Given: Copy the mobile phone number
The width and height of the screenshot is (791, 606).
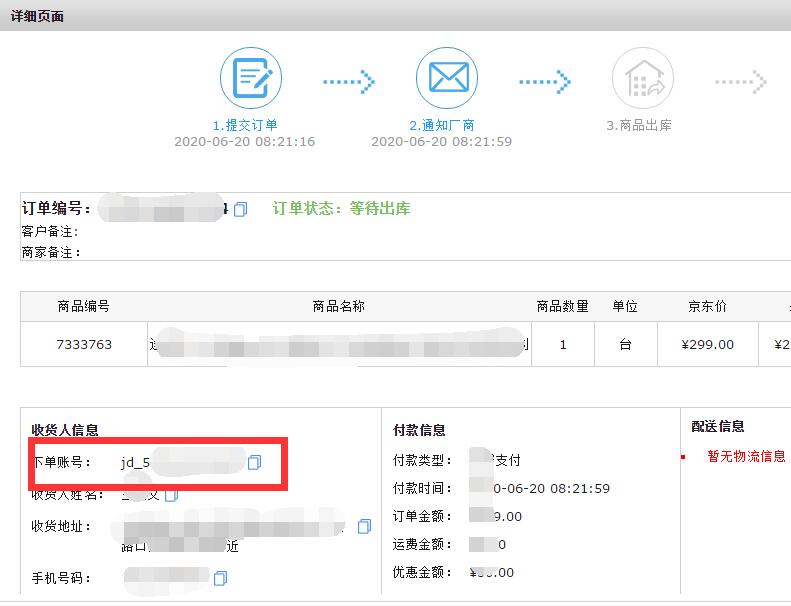Looking at the screenshot, I should pos(220,578).
